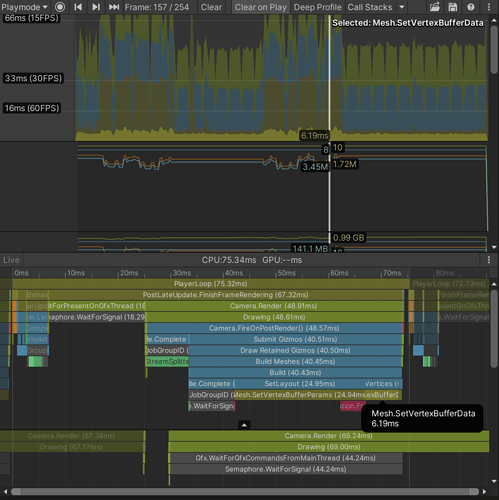Select the main thread Camera.Render (48.91ms) bar
The height and width of the screenshot is (500, 499).
(x=274, y=306)
